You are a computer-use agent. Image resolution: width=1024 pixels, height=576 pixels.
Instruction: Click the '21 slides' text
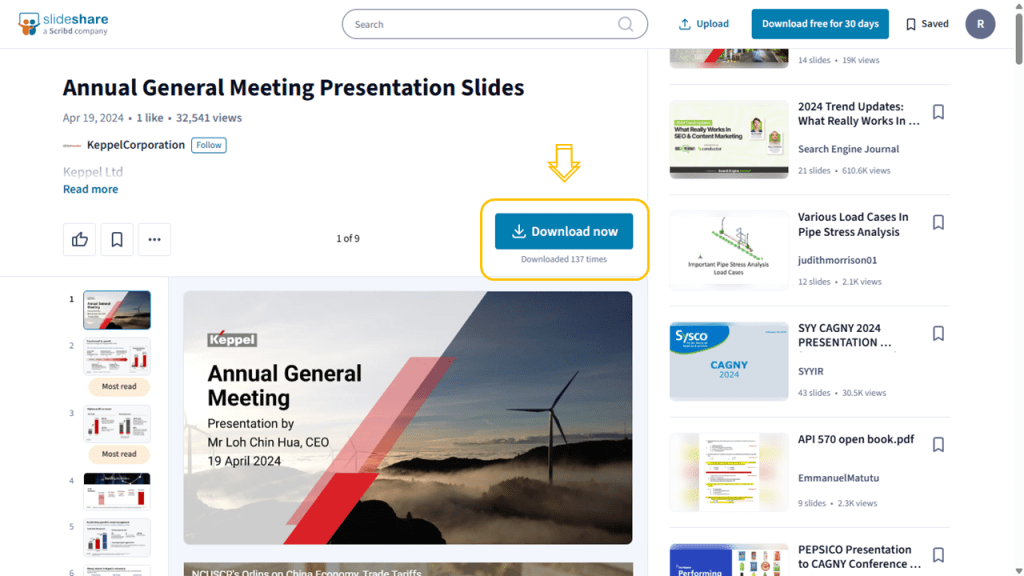pos(814,170)
